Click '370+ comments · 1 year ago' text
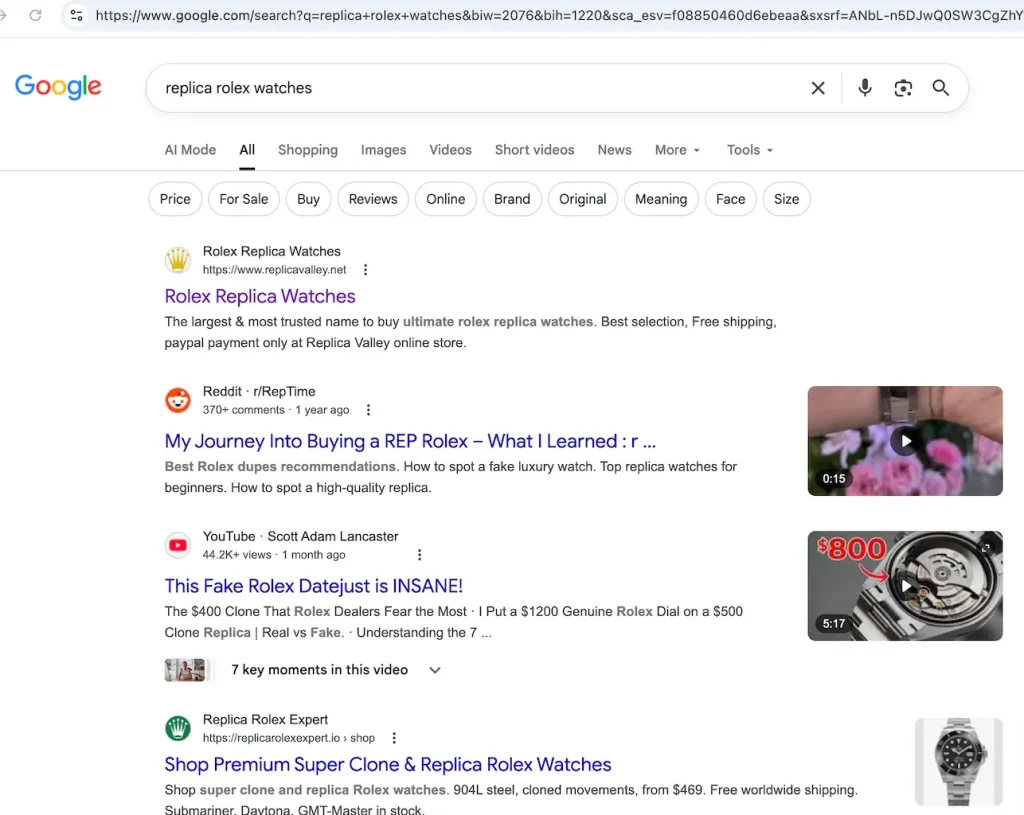 click(276, 410)
